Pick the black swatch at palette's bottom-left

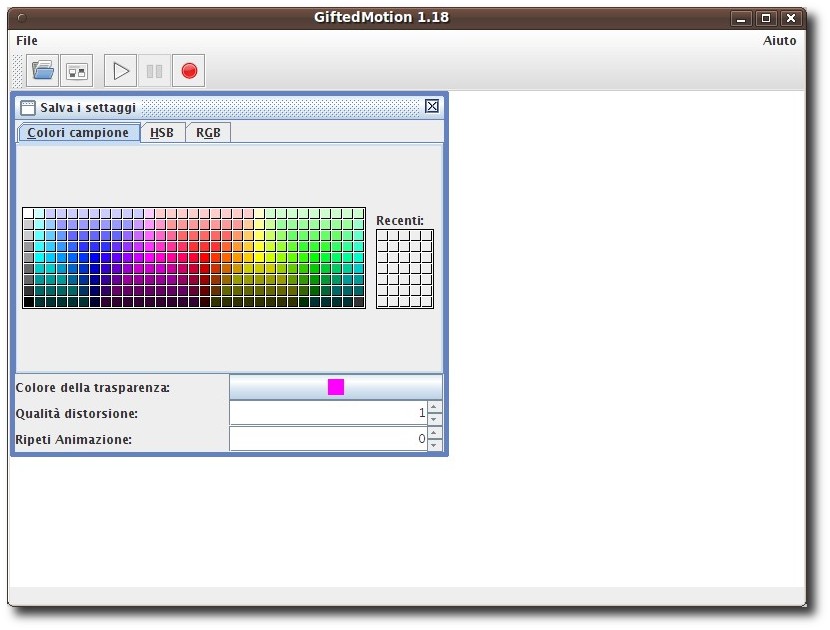[x=29, y=302]
